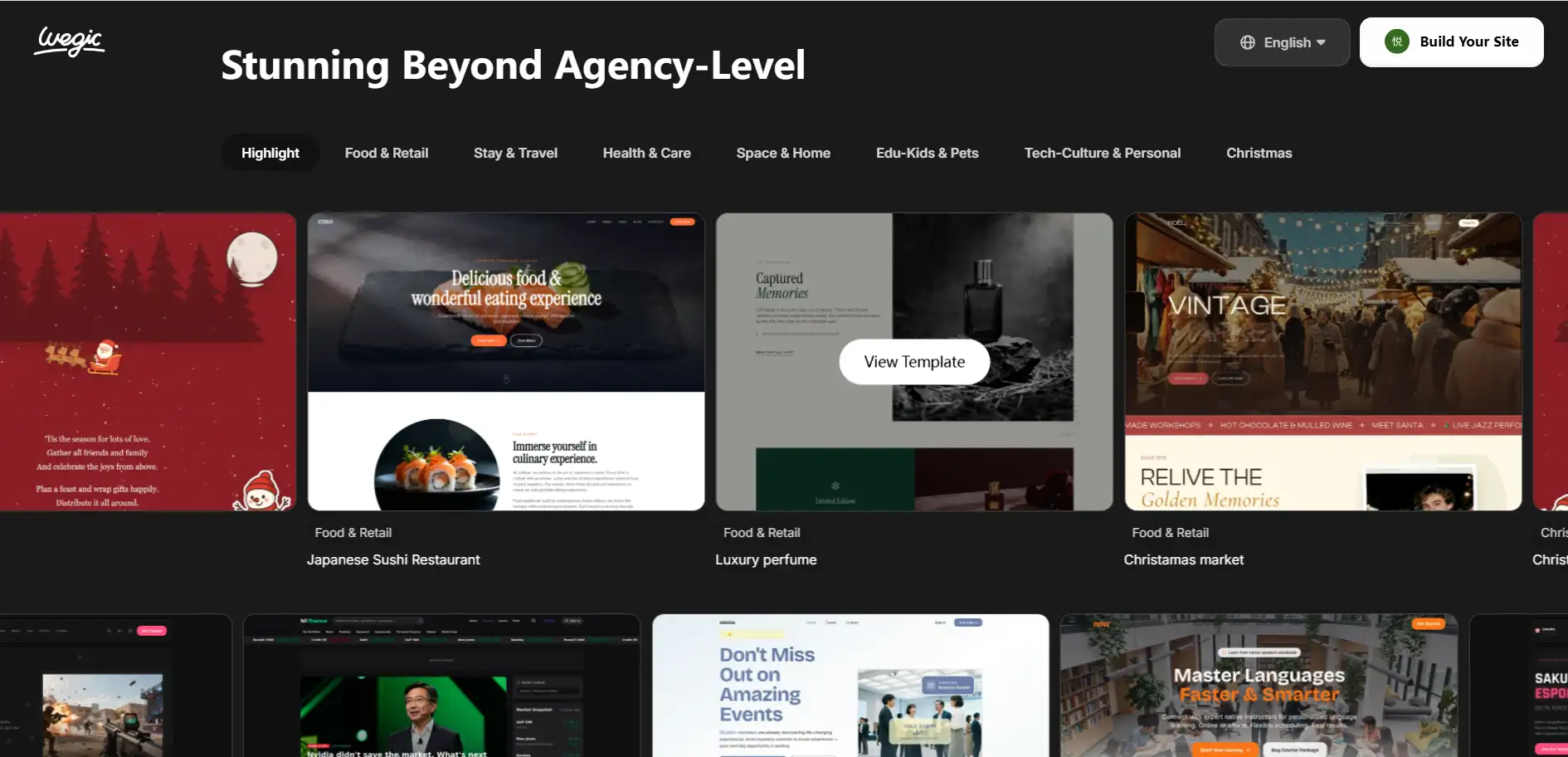This screenshot has height=757, width=1568.
Task: Click the Luxury perfume title link
Action: 766,559
